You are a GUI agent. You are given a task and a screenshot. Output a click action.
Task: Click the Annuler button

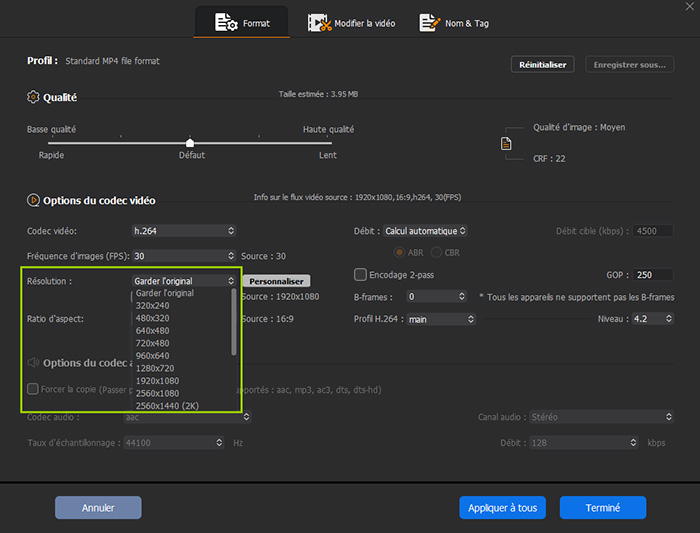pos(98,508)
